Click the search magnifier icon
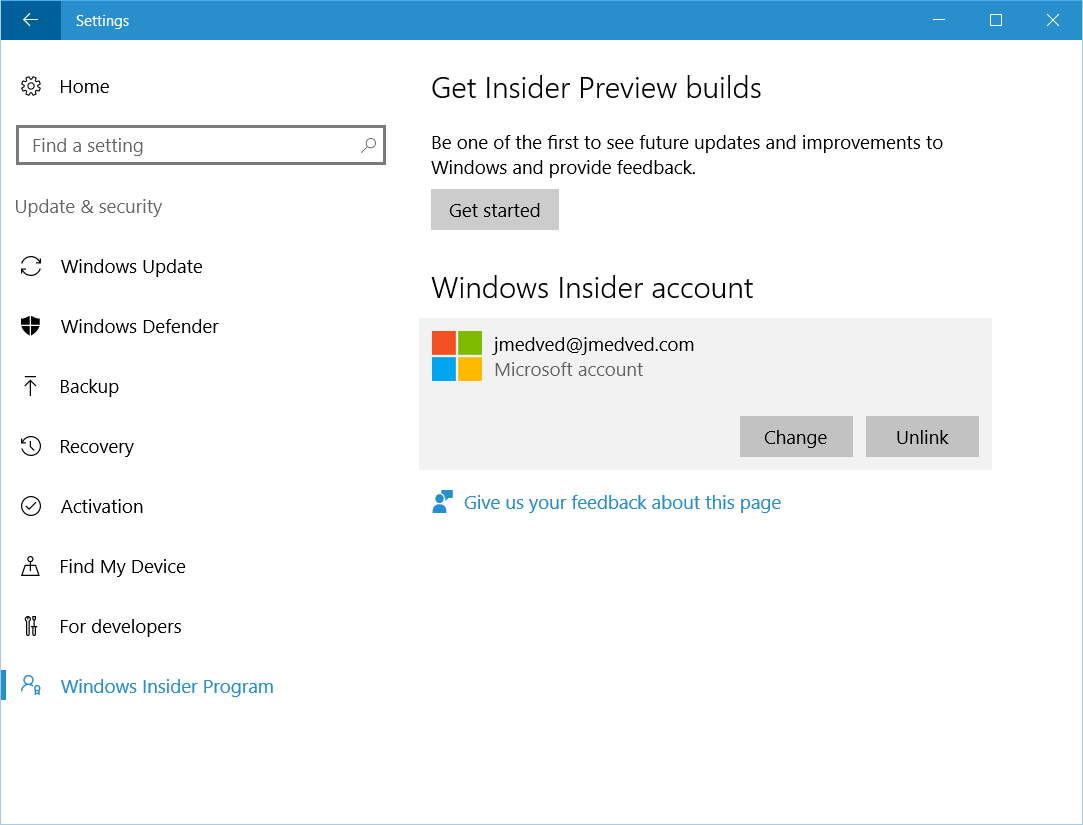The height and width of the screenshot is (825, 1083). click(x=368, y=146)
